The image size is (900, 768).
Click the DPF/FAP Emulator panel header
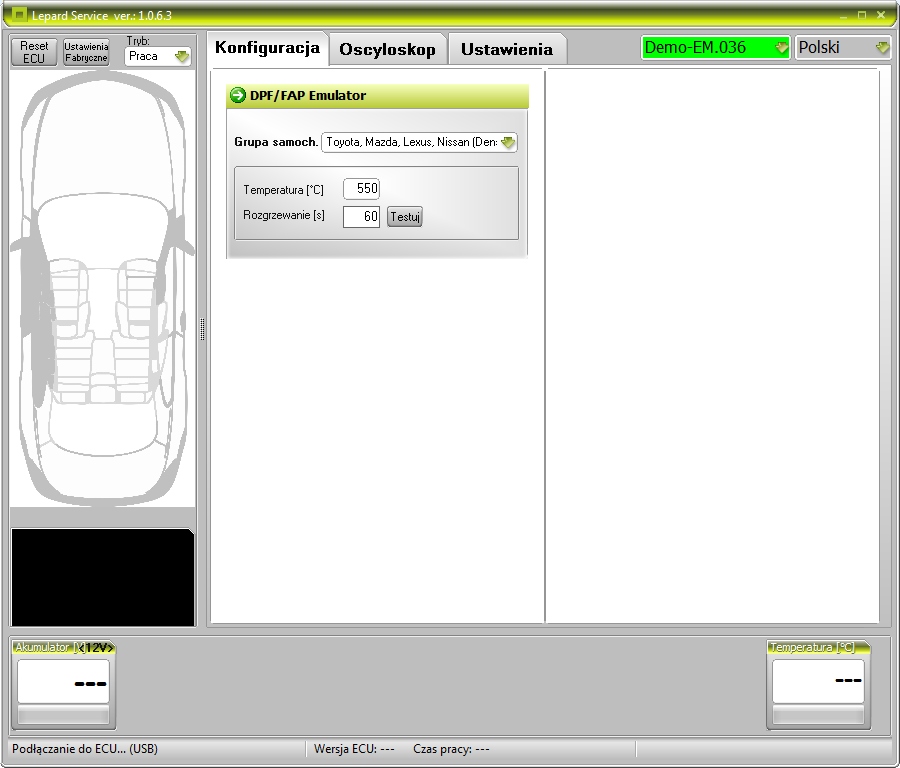[x=377, y=96]
